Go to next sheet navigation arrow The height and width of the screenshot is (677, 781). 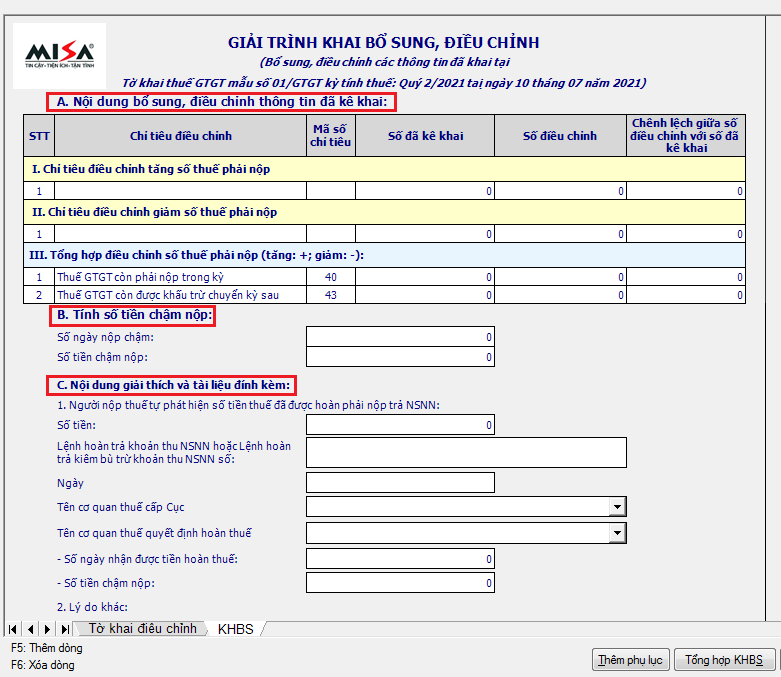pos(47,629)
